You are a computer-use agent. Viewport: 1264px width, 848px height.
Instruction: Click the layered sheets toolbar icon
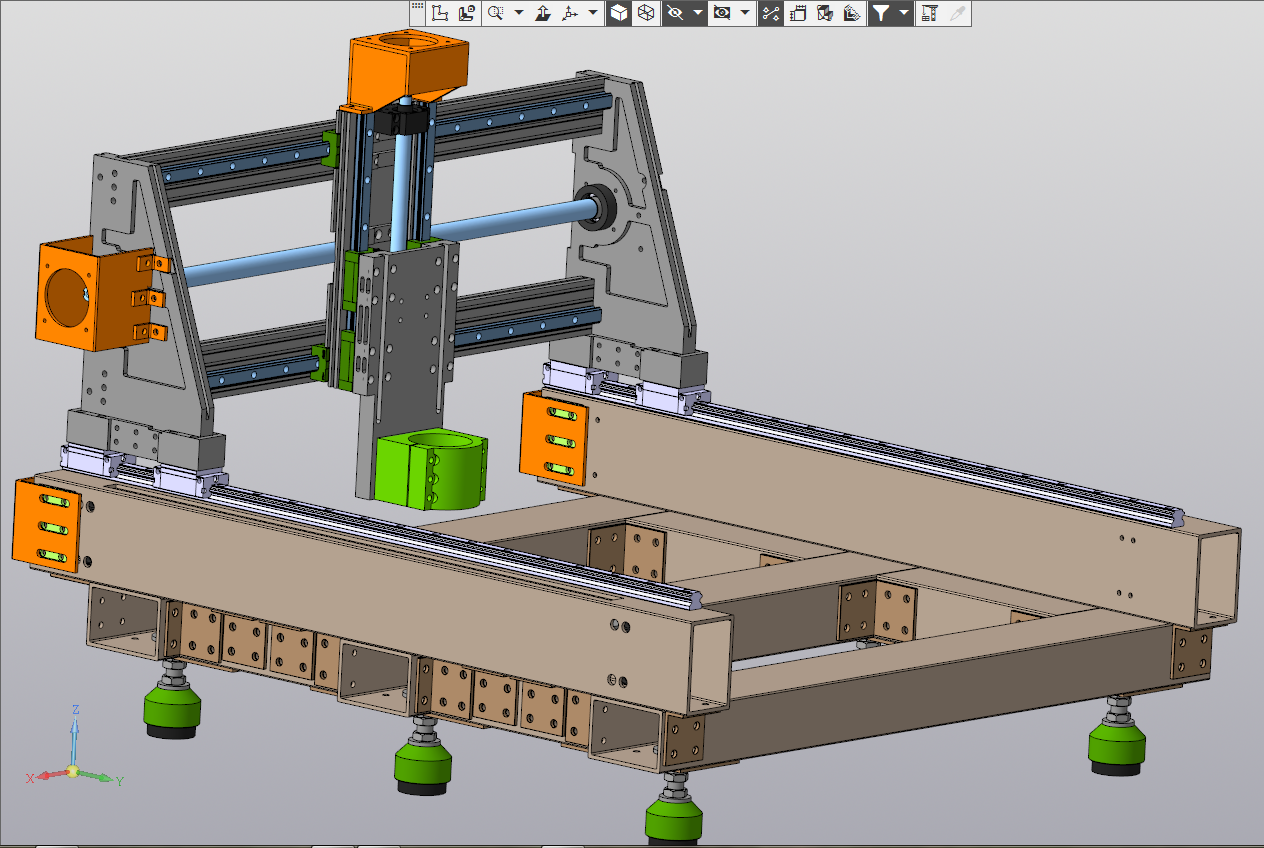pyautogui.click(x=852, y=14)
